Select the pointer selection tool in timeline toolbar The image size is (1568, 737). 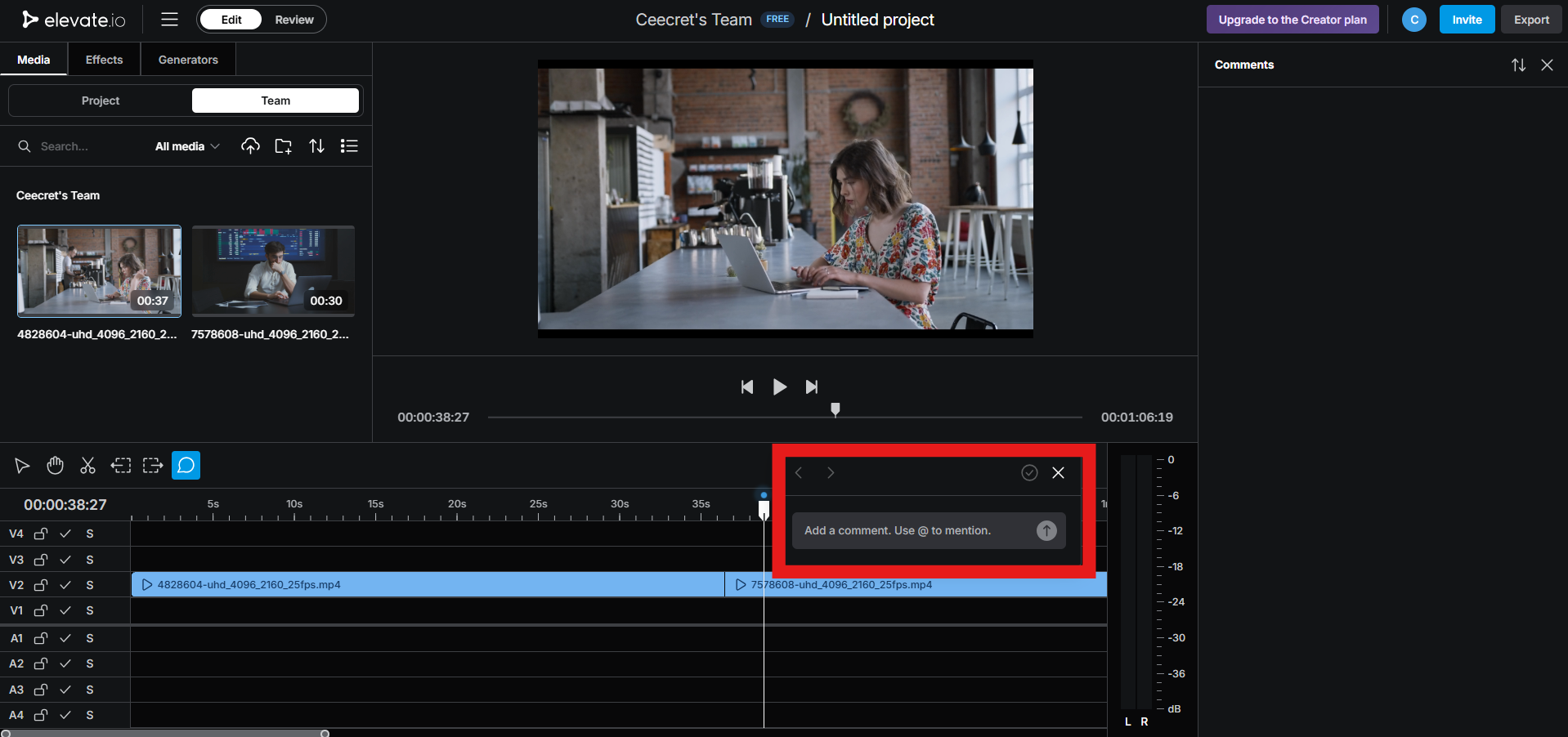[22, 465]
